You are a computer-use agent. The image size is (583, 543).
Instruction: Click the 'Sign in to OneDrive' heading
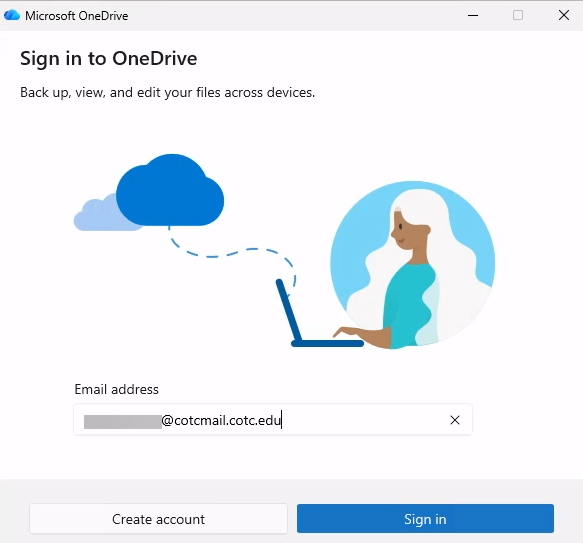tap(109, 59)
